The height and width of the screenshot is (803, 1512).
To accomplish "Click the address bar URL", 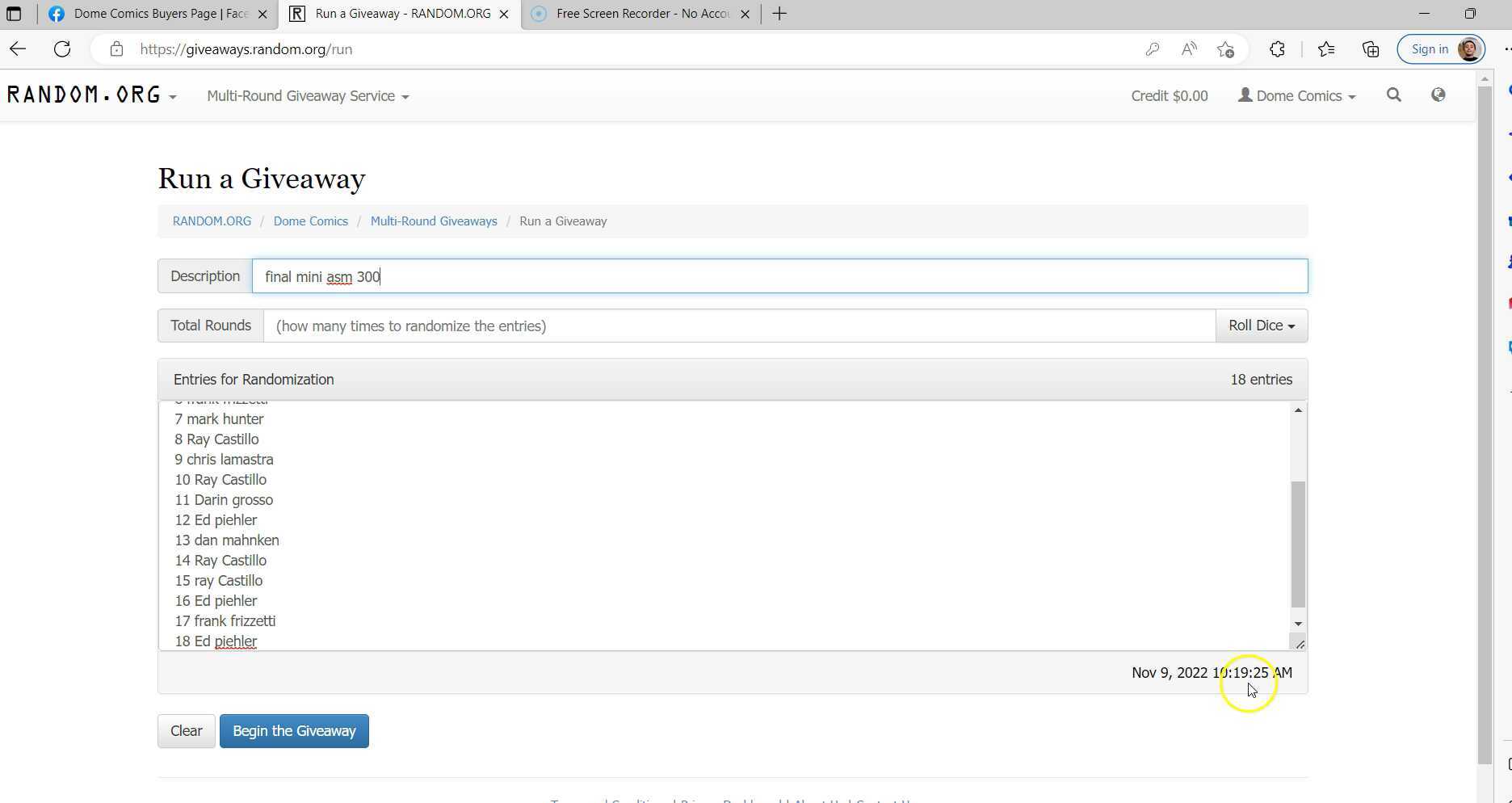I will pos(246,49).
